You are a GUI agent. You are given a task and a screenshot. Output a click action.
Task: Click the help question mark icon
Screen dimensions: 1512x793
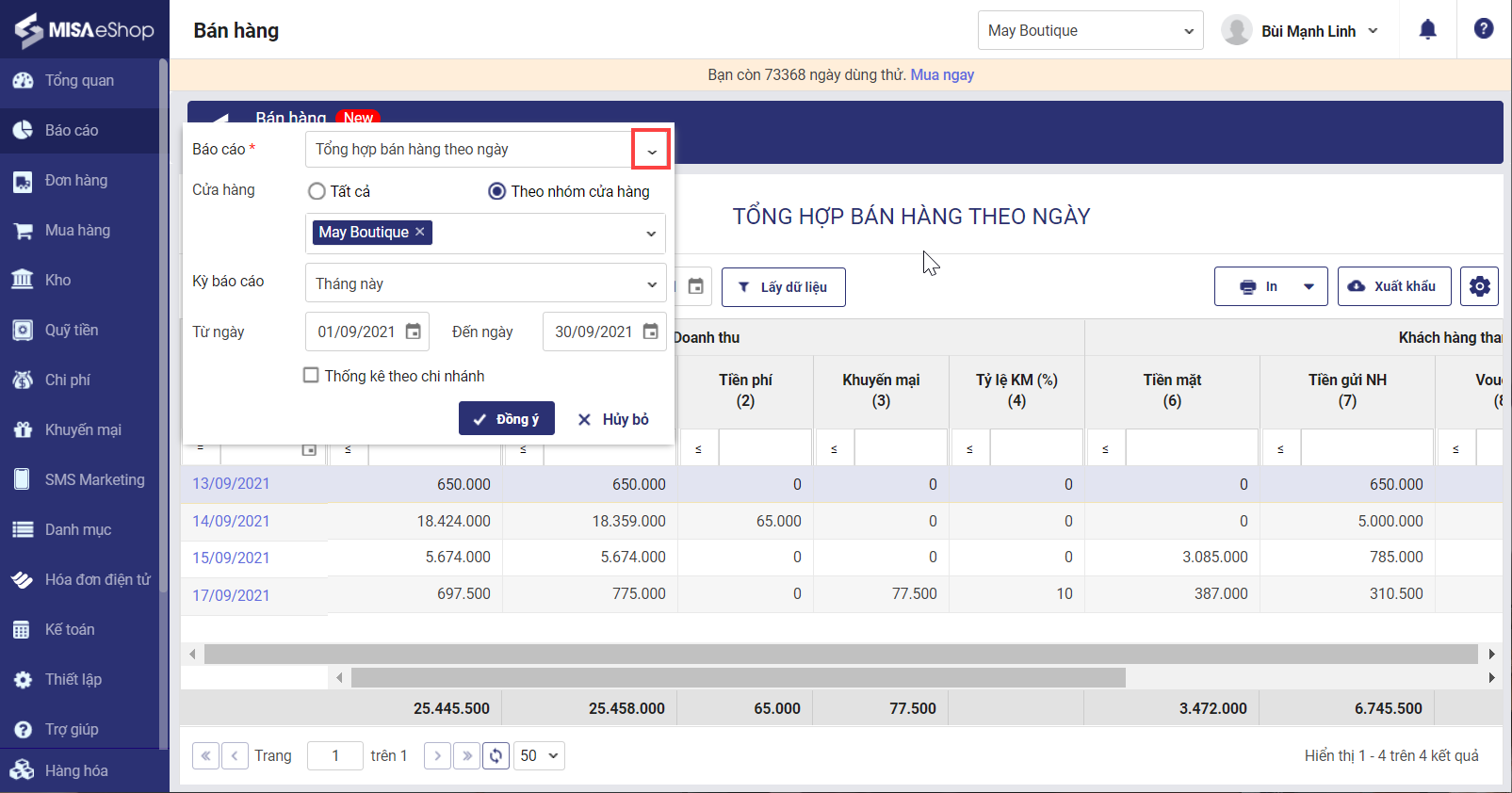tap(1483, 29)
